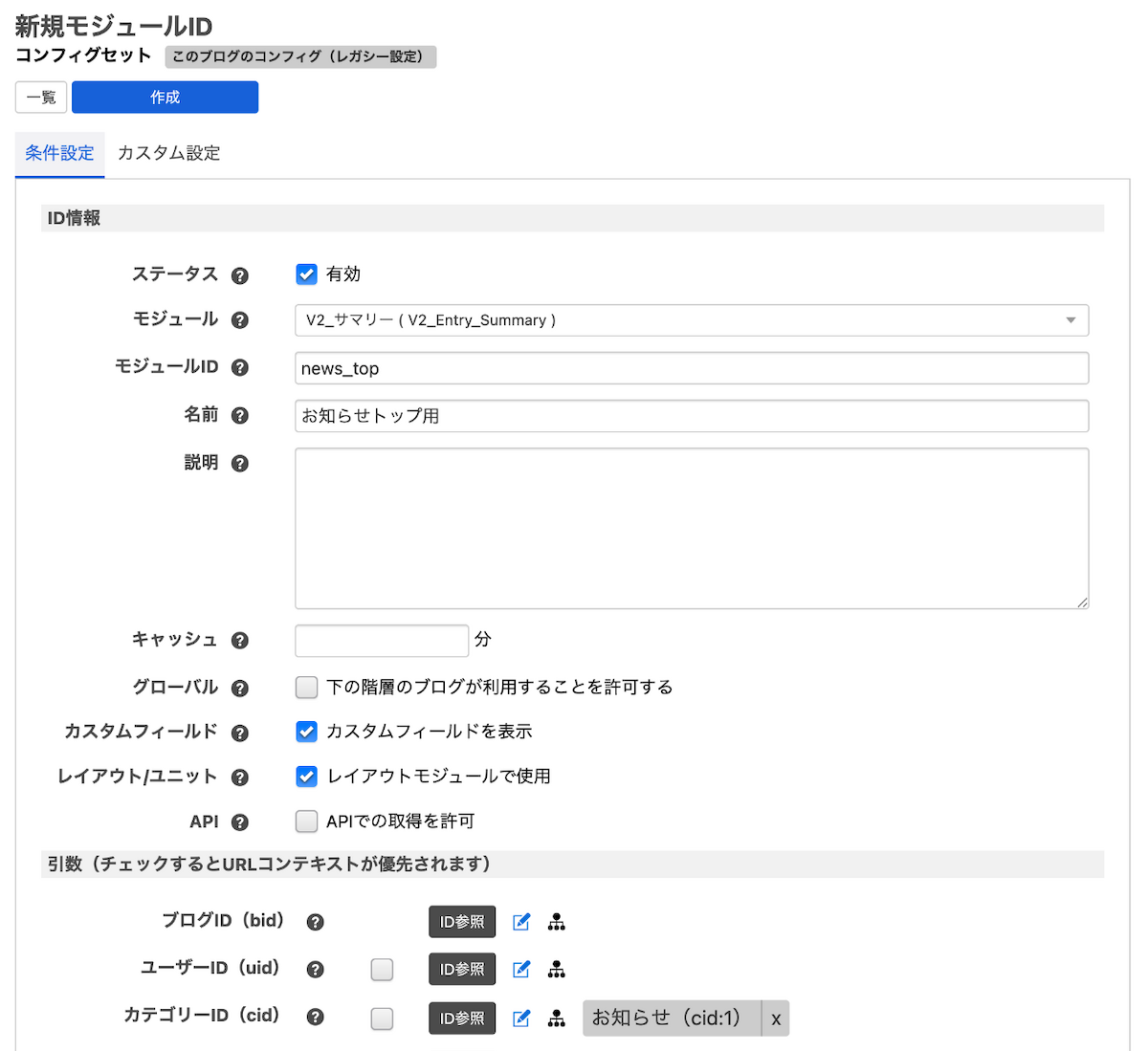This screenshot has width=1148, height=1051.
Task: Click edit pencil icon in カテゴリーID row
Action: 521,1018
